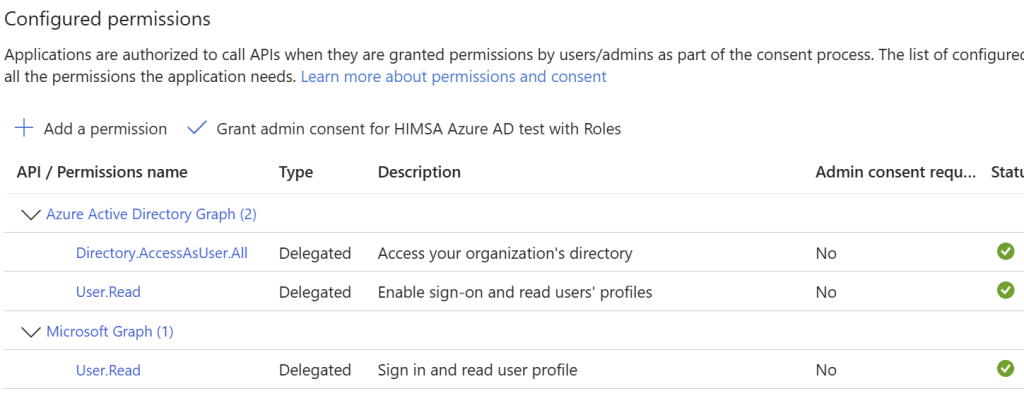Click No in Sign in and read row
Screen dimensions: 1024x396
pos(825,371)
